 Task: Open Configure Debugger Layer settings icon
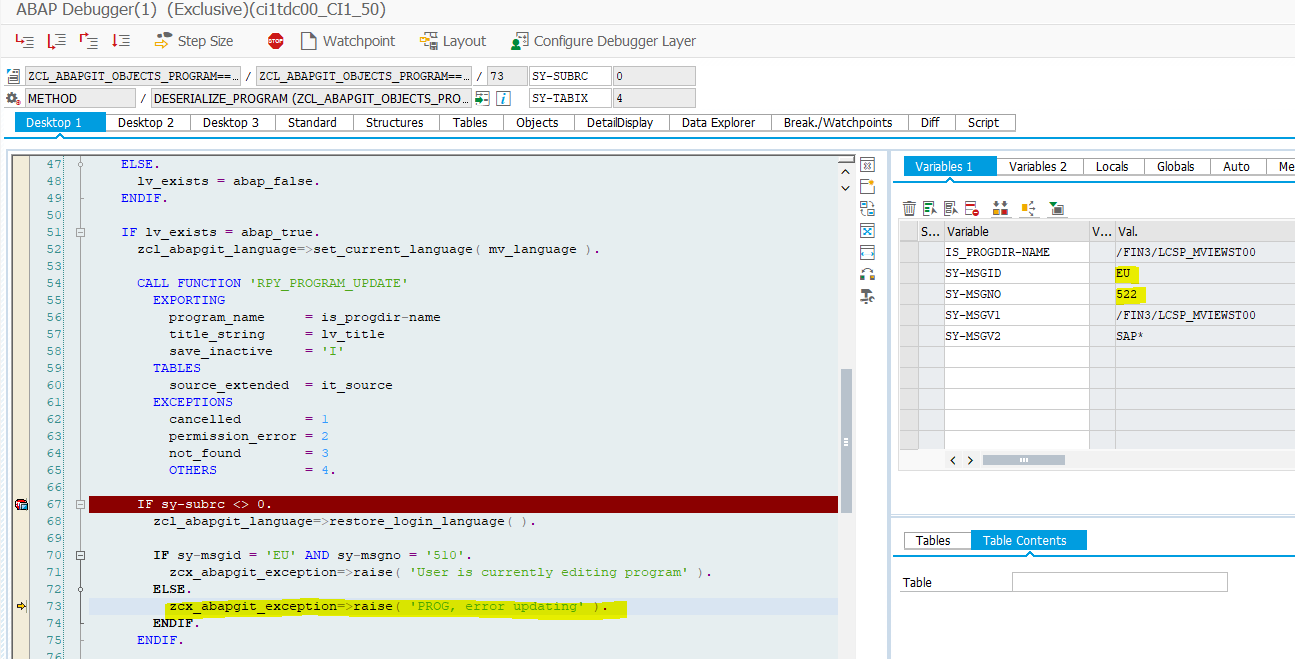[519, 41]
